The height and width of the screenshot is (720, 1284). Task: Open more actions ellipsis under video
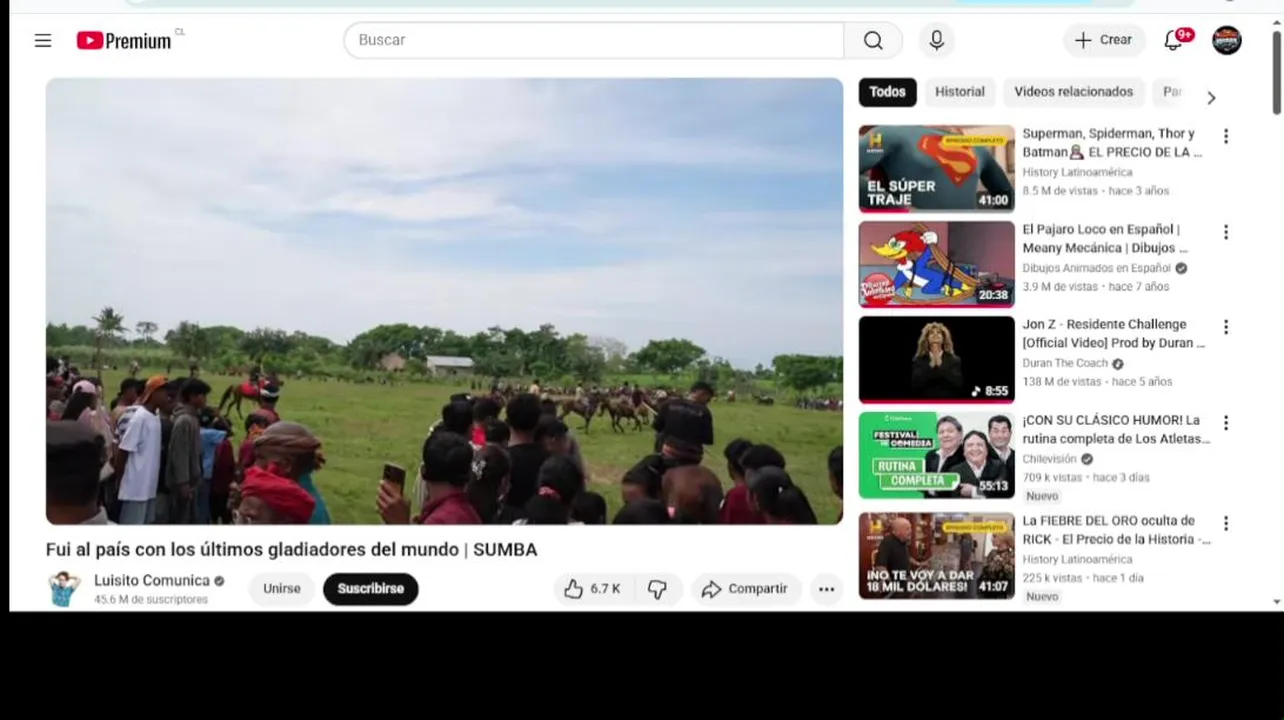click(x=826, y=589)
